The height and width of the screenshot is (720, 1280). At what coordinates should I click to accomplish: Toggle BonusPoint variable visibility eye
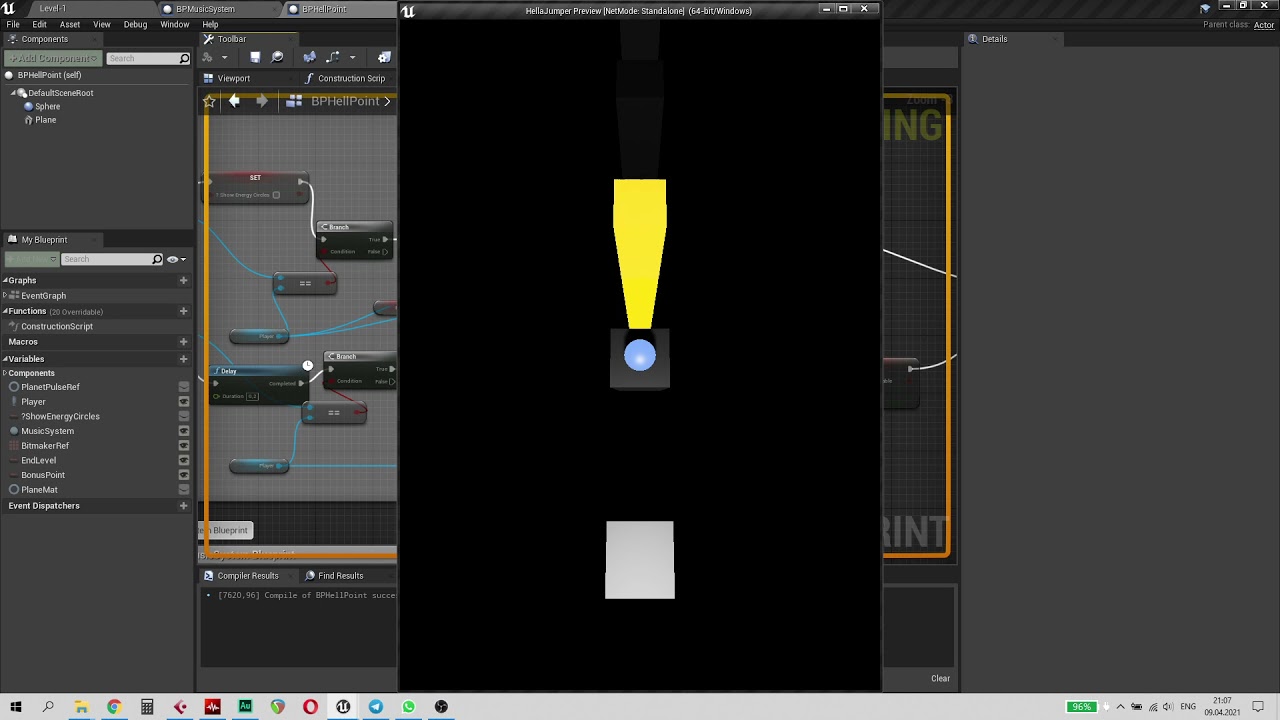(184, 475)
